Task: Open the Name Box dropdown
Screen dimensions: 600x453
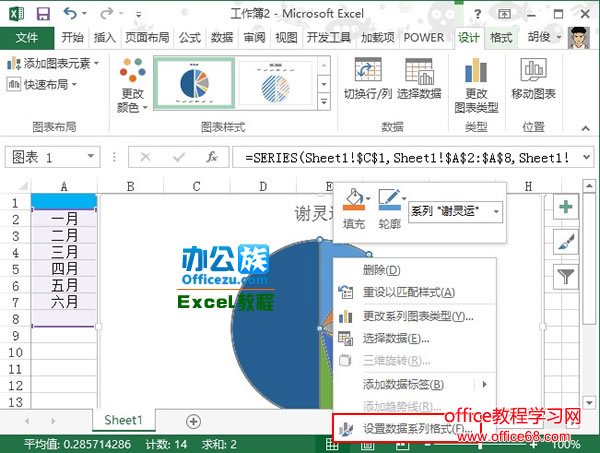Action: tap(91, 156)
